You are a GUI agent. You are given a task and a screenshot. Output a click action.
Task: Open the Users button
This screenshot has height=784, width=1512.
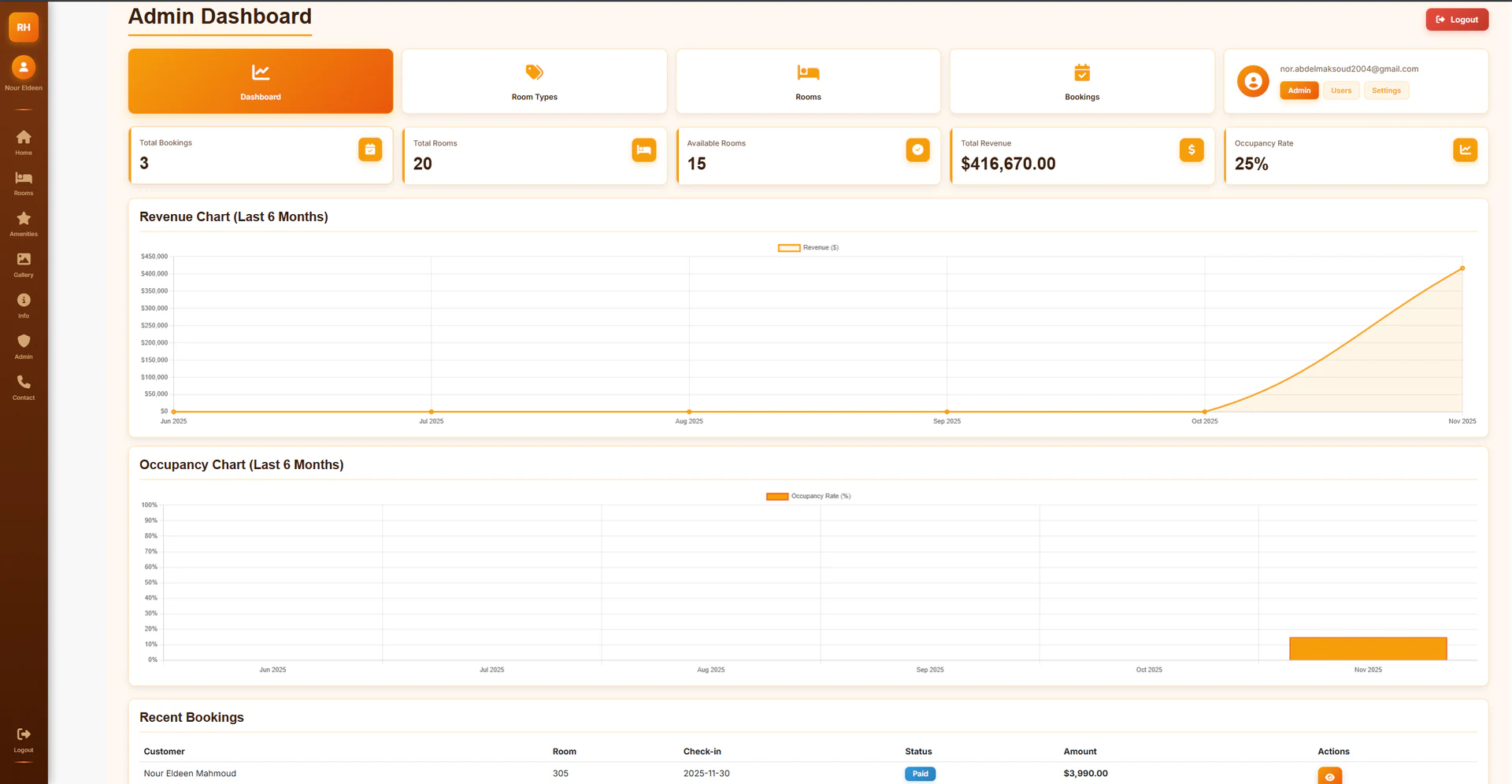(x=1341, y=91)
